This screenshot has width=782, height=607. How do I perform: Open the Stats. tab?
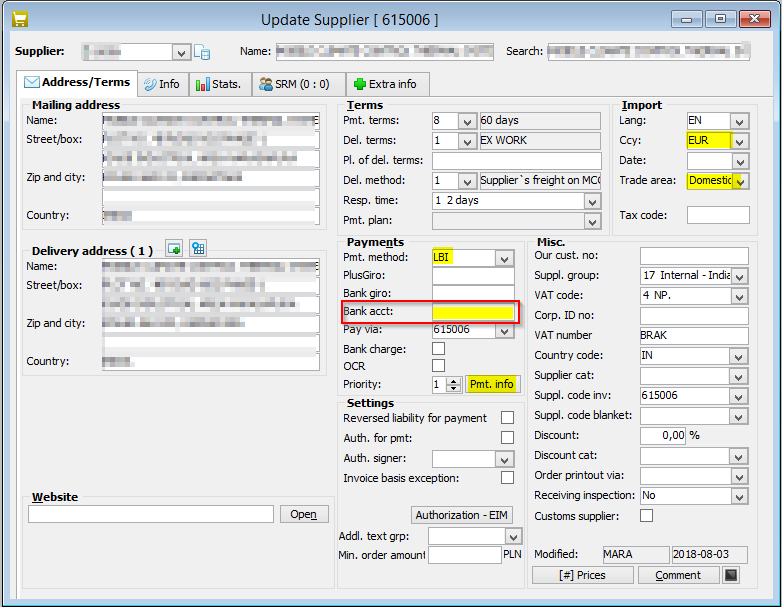tap(218, 84)
